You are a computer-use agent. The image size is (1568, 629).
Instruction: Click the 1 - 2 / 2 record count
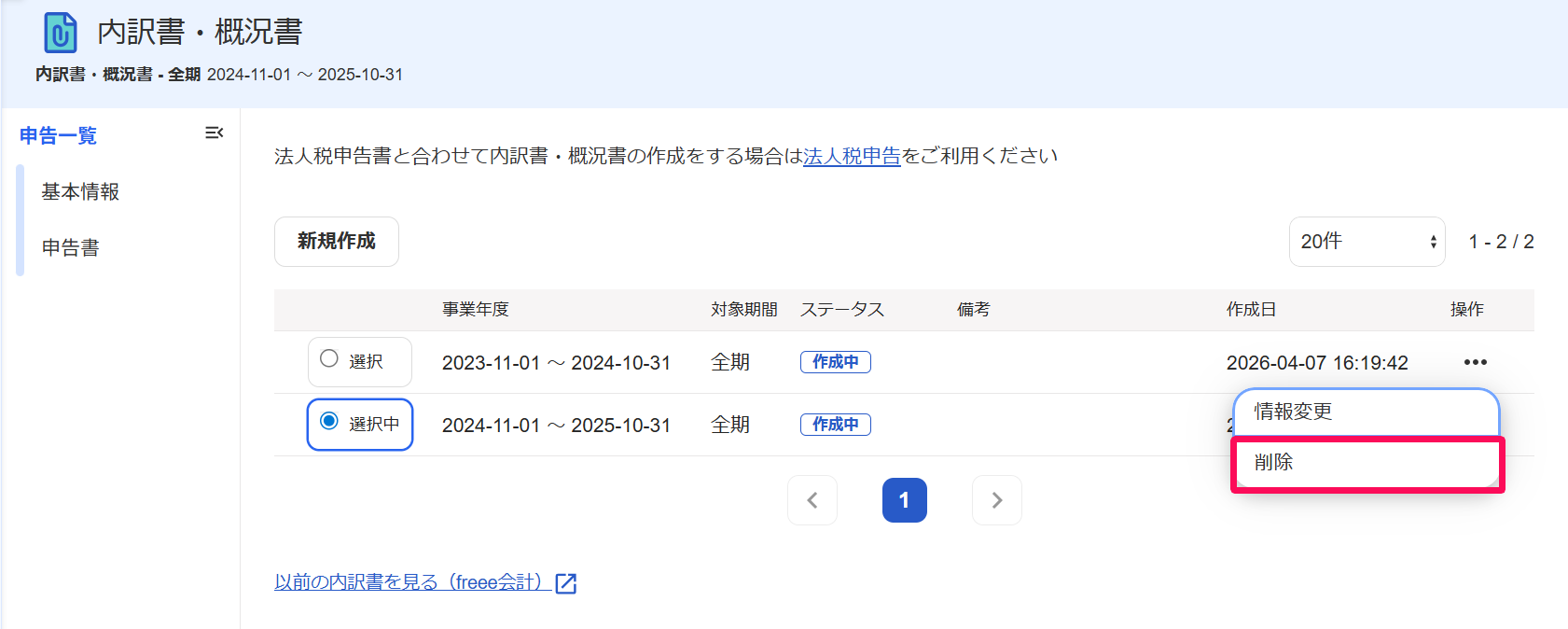[1502, 242]
